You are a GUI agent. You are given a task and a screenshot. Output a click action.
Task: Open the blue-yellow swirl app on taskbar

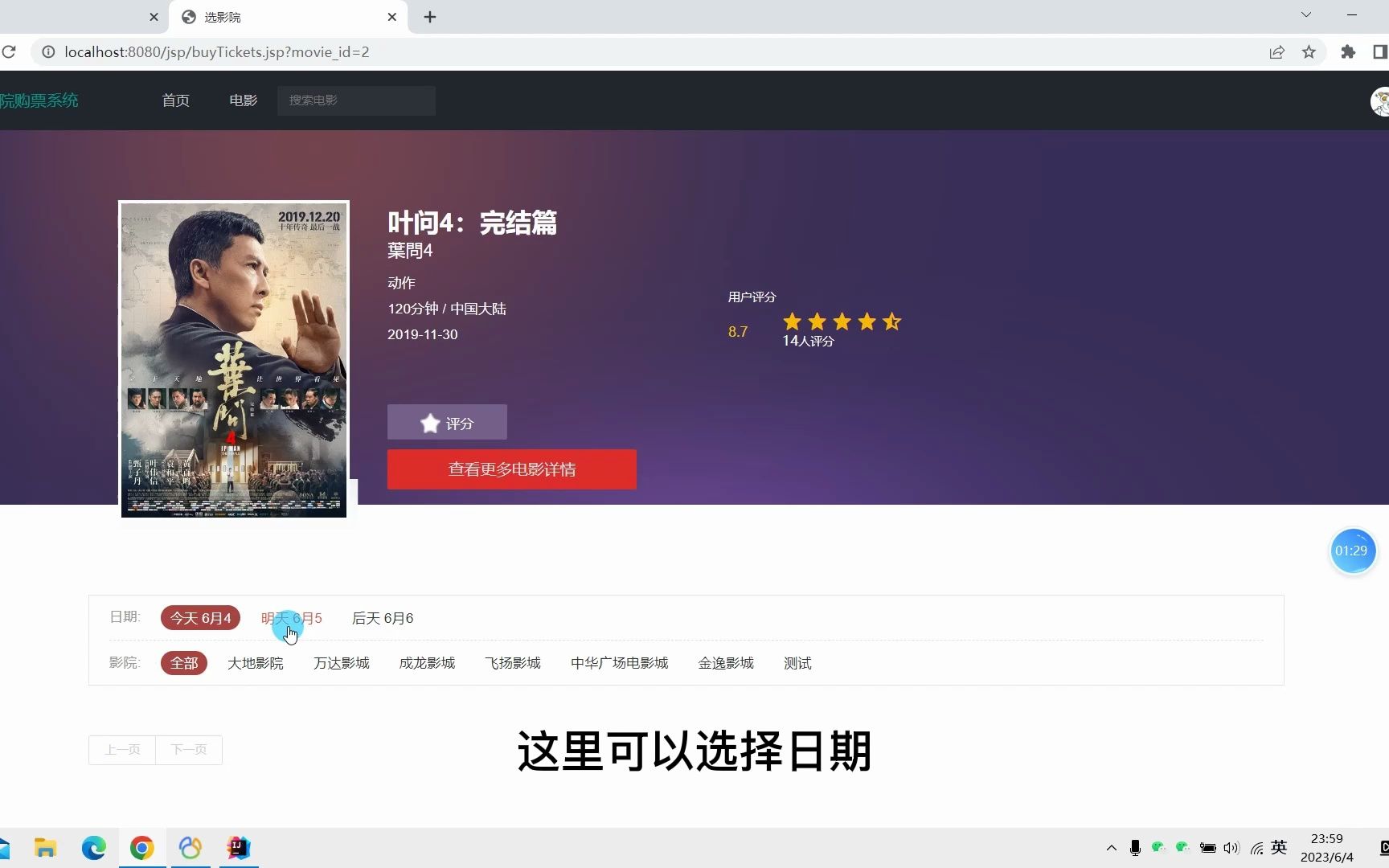pyautogui.click(x=191, y=848)
